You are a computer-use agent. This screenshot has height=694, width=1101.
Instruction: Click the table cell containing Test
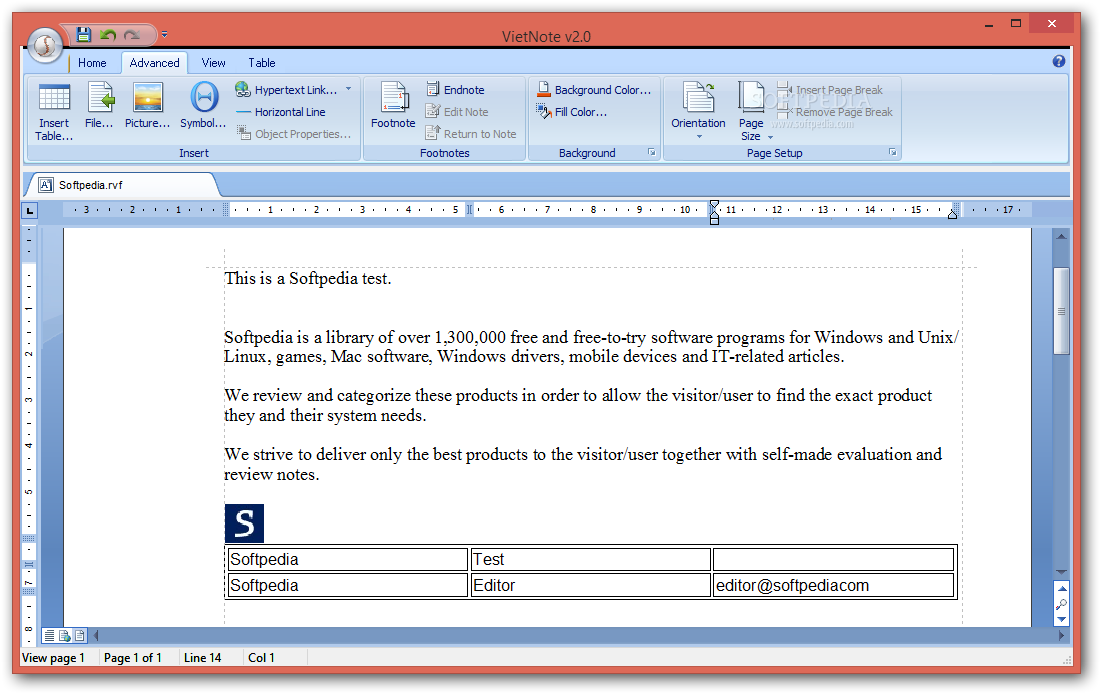(591, 560)
